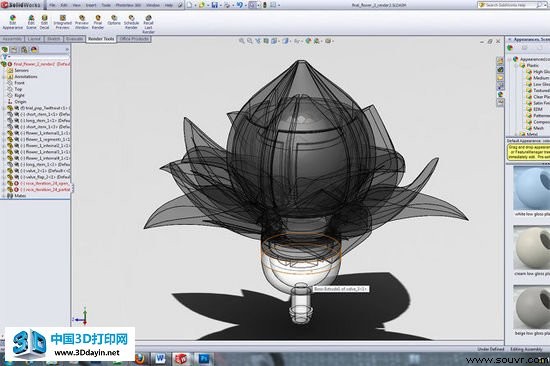Switch to the Sketch tab
This screenshot has width=550, height=366.
pos(54,39)
